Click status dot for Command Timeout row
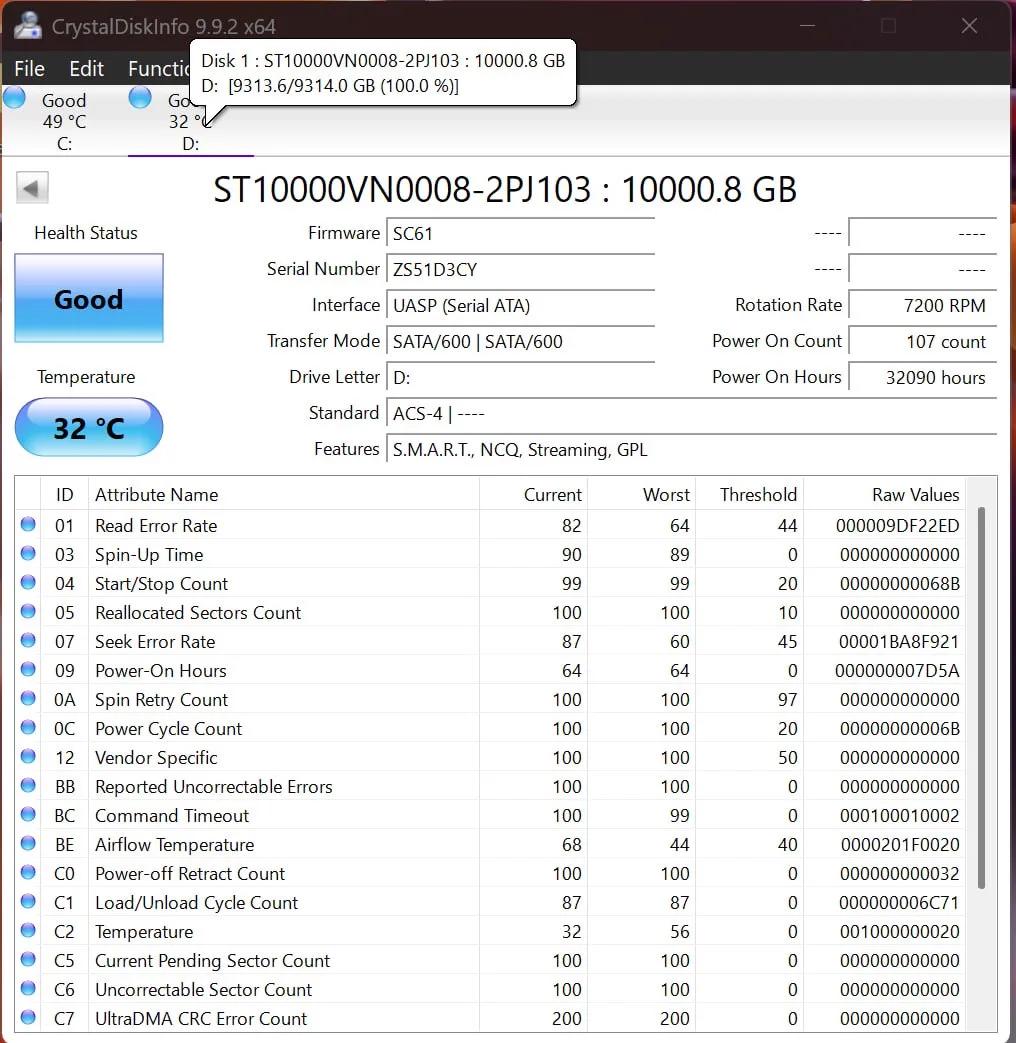This screenshot has width=1016, height=1043. [x=28, y=814]
